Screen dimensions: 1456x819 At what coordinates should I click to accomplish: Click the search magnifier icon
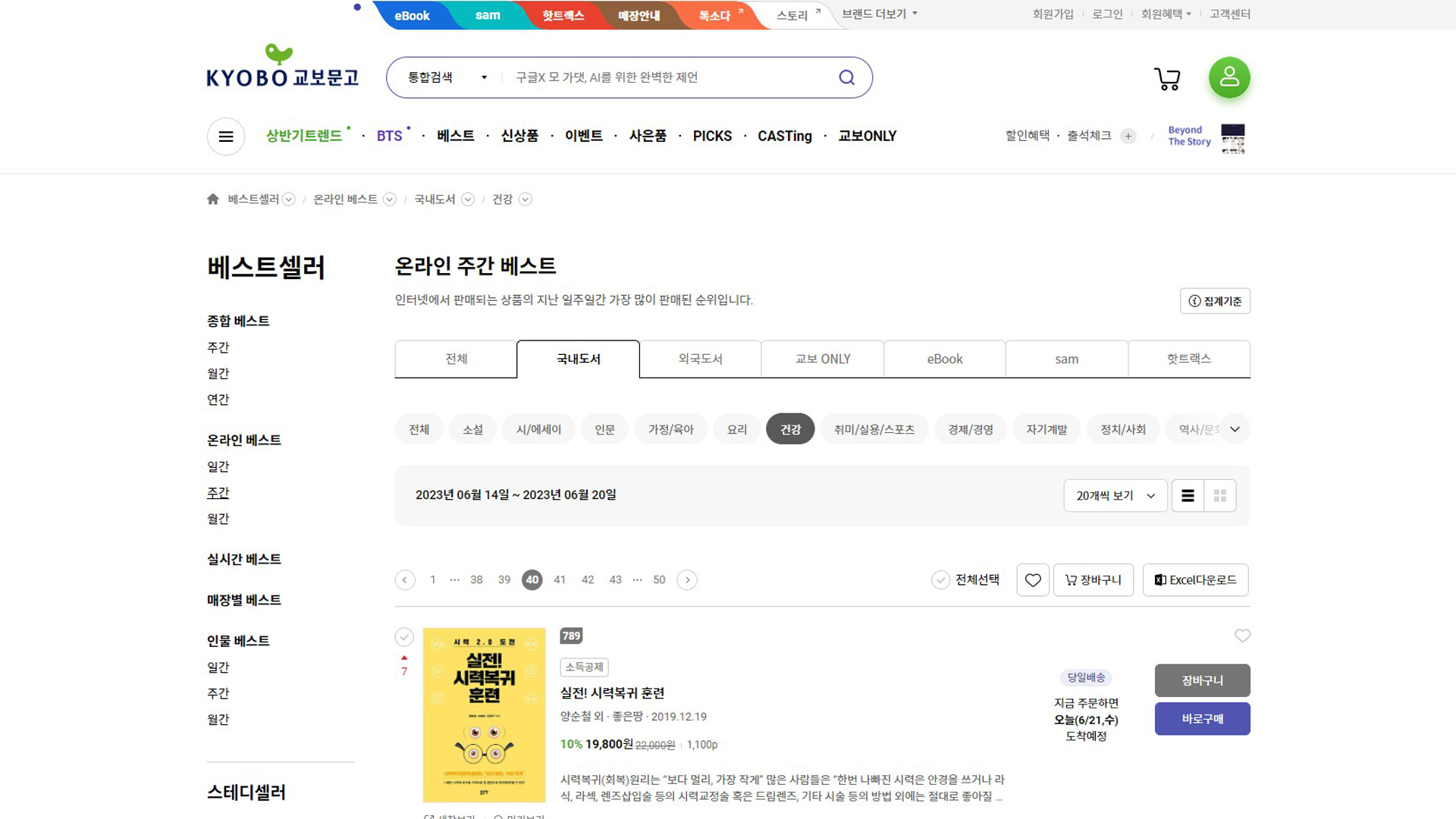[x=846, y=77]
